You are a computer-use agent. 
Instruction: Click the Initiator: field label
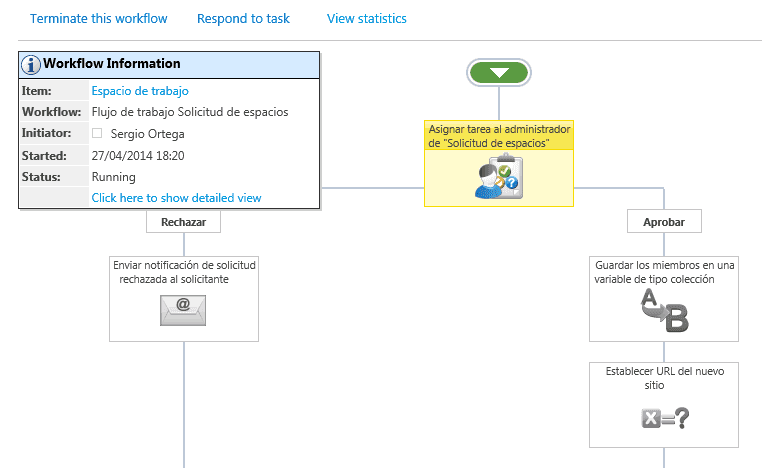[x=46, y=133]
